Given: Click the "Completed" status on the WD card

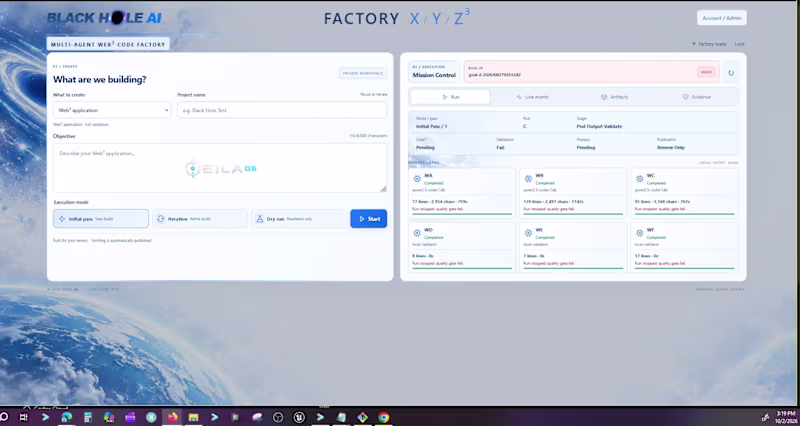Looking at the screenshot, I should click(434, 238).
